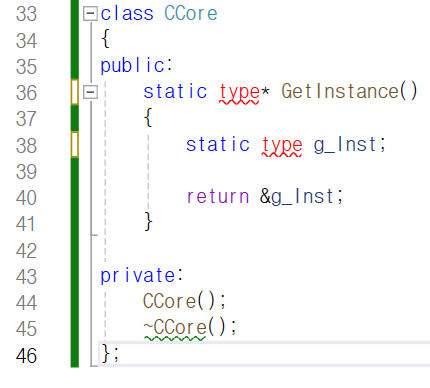The width and height of the screenshot is (430, 388).
Task: Click the closing brace on line 41
Action: tap(148, 222)
